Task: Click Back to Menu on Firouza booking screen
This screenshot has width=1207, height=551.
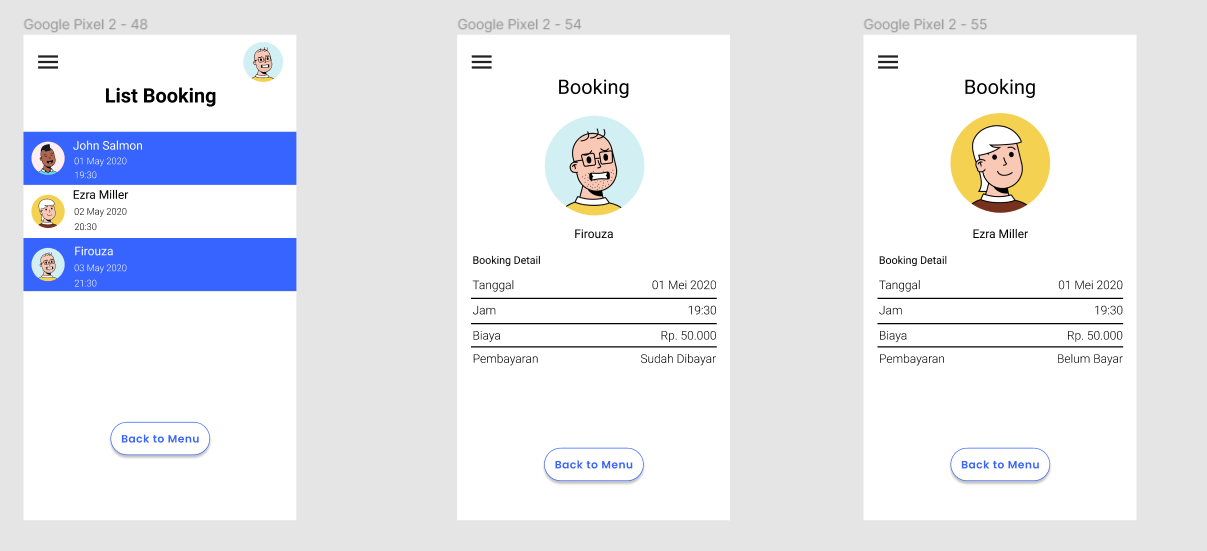Action: pos(594,465)
